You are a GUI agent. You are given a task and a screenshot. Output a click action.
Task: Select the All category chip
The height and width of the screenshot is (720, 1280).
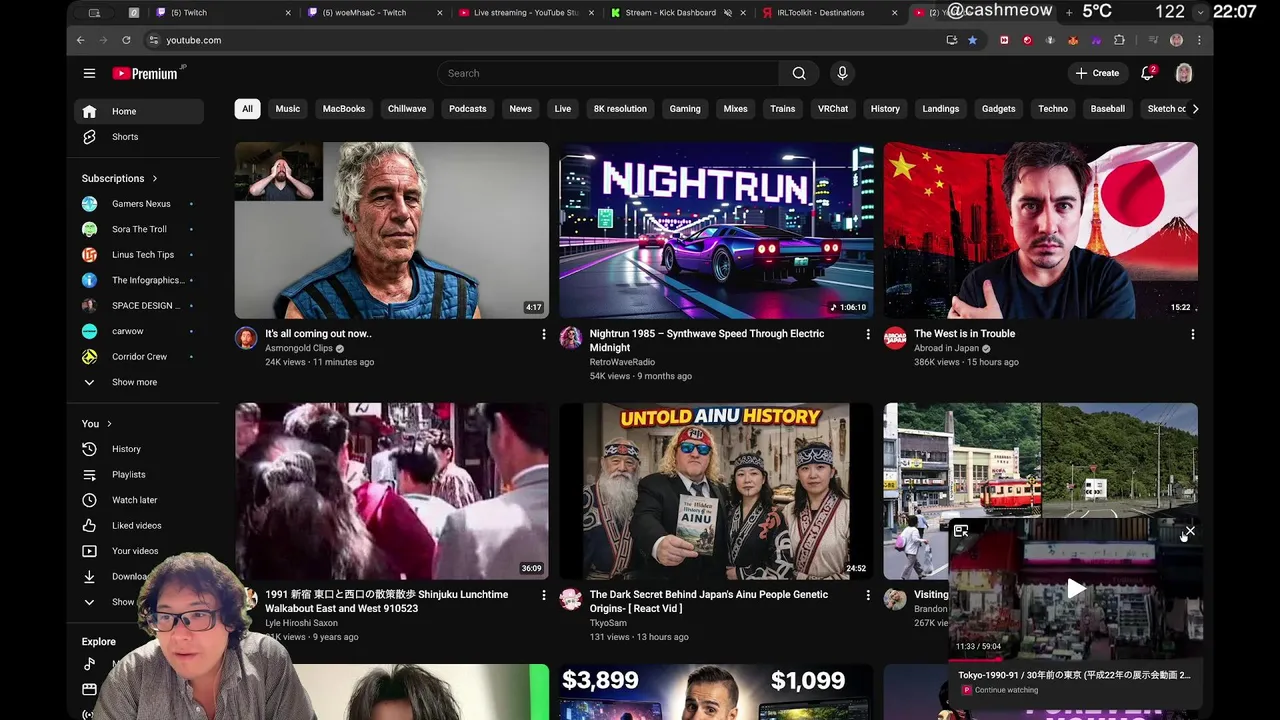[x=247, y=109]
